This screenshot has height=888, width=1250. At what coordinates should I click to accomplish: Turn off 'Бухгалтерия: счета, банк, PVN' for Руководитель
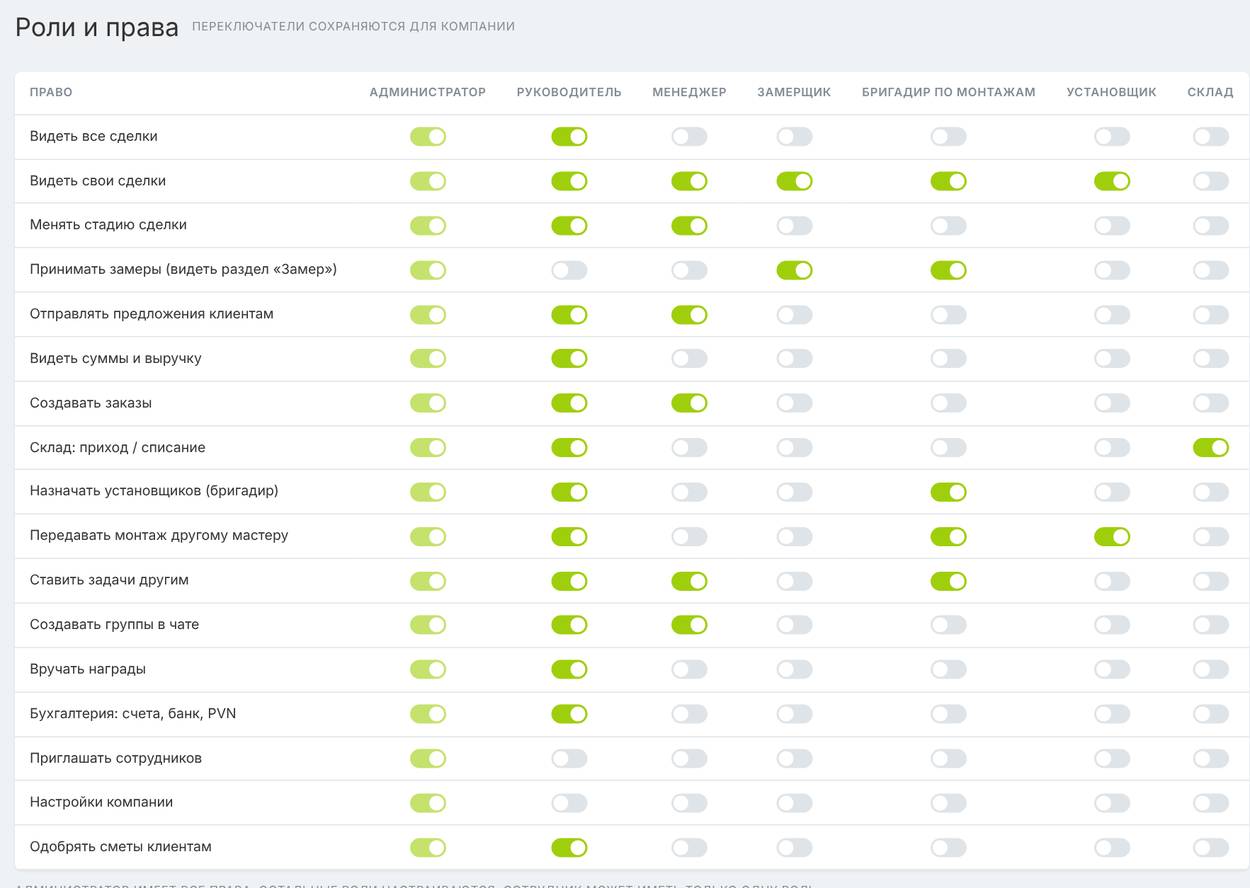tap(569, 714)
